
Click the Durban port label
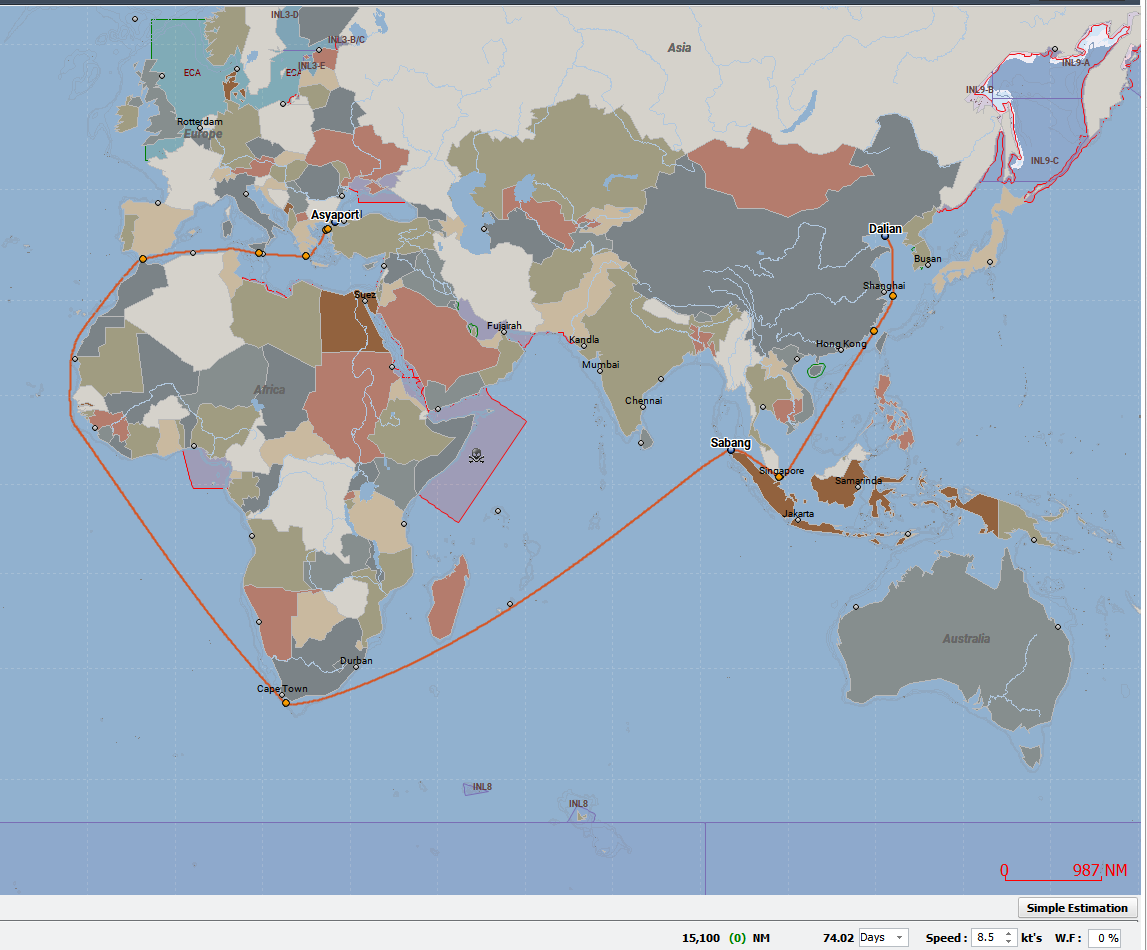tap(356, 660)
